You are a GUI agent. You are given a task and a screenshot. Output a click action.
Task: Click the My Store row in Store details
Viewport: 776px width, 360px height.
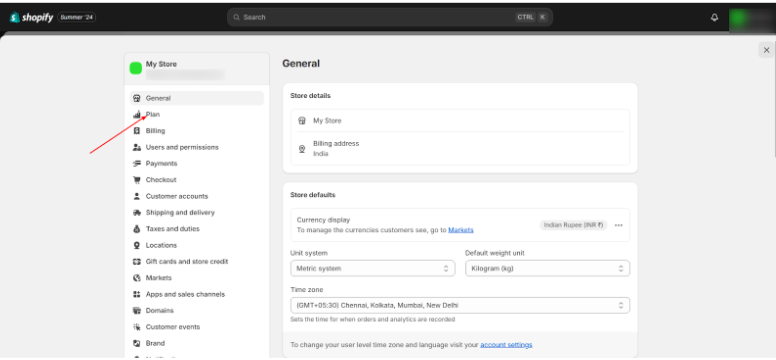460,121
